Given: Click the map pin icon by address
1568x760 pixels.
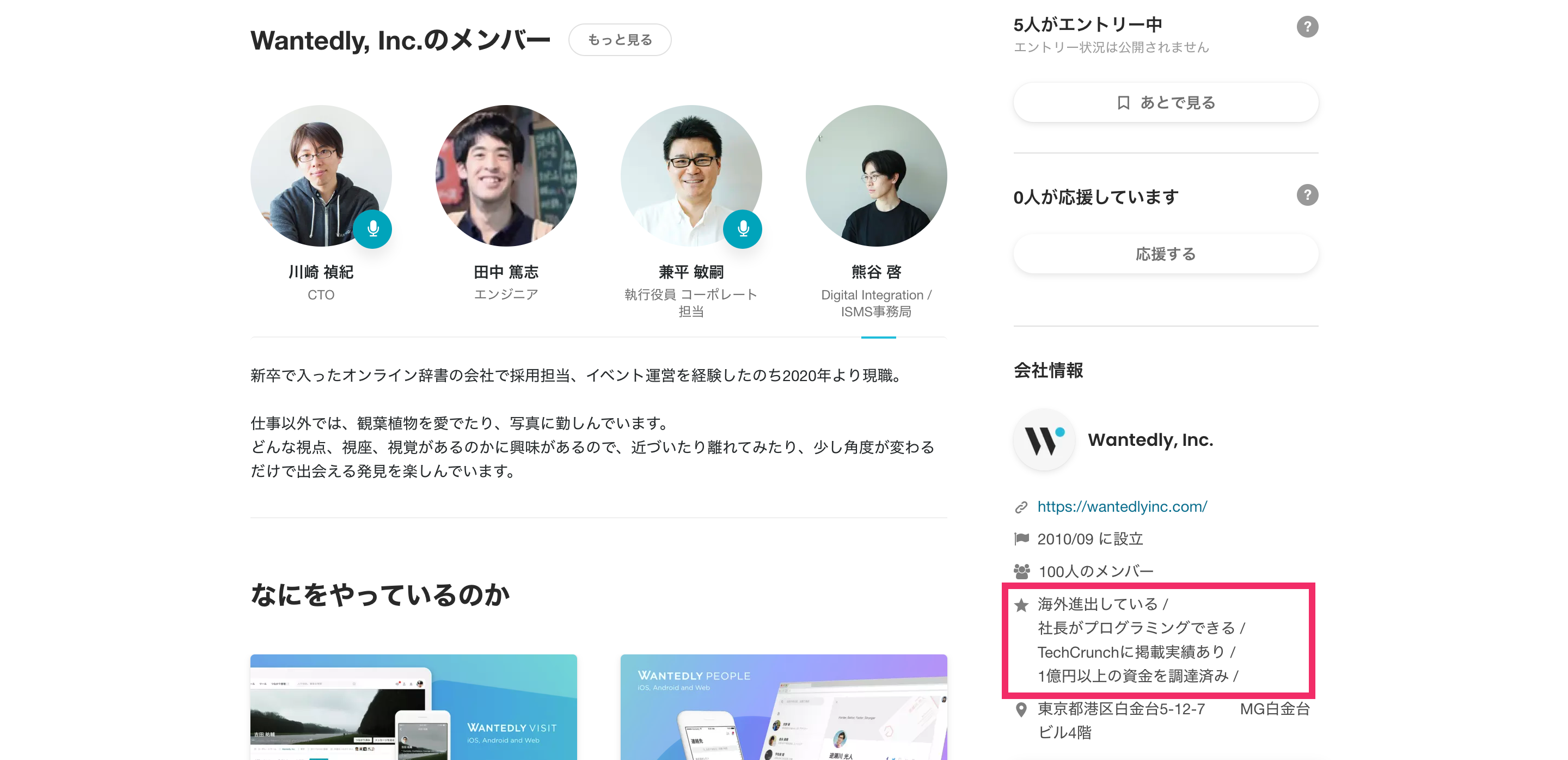Looking at the screenshot, I should tap(1021, 709).
